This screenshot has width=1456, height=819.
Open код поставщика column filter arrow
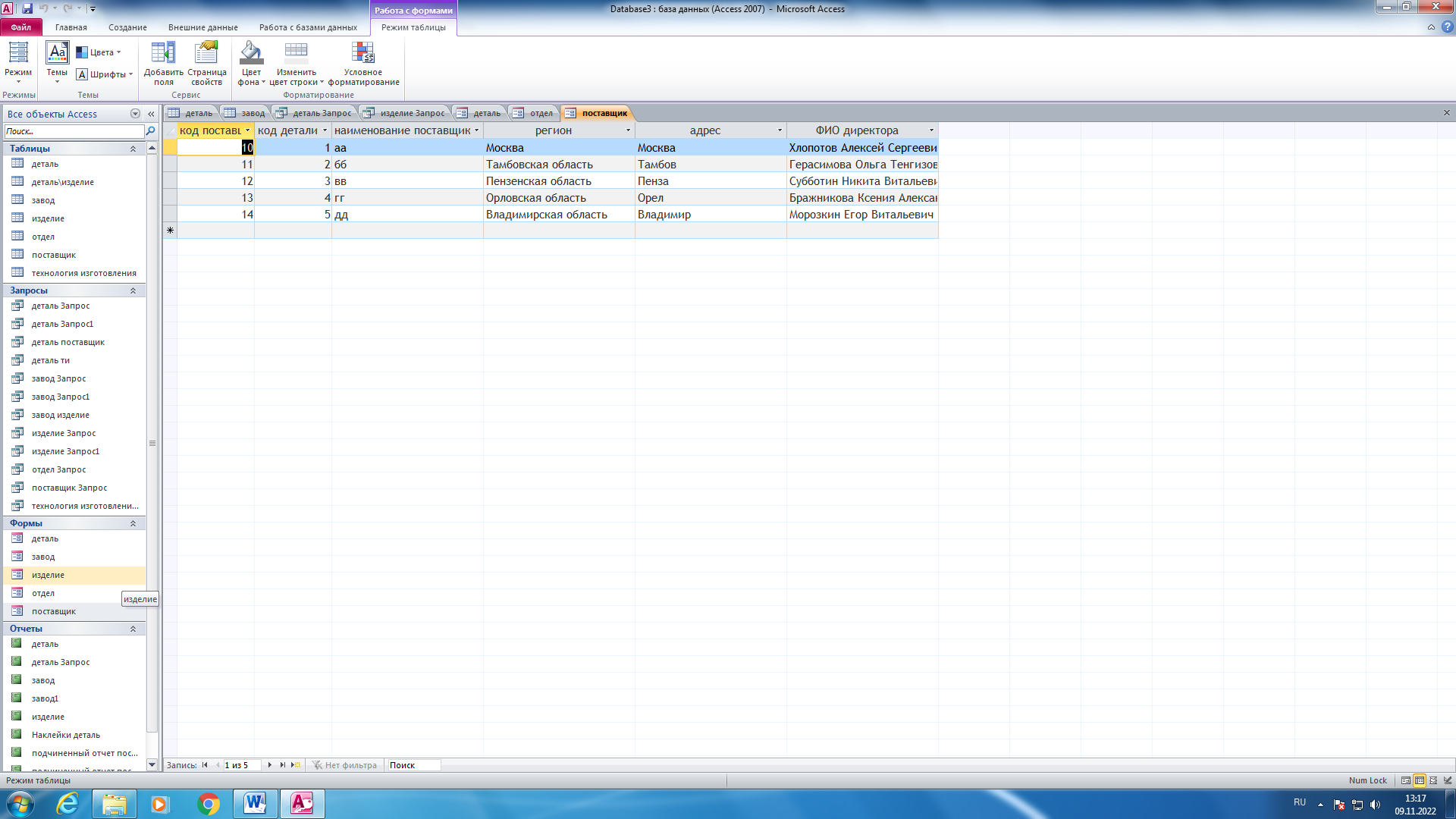pos(247,130)
